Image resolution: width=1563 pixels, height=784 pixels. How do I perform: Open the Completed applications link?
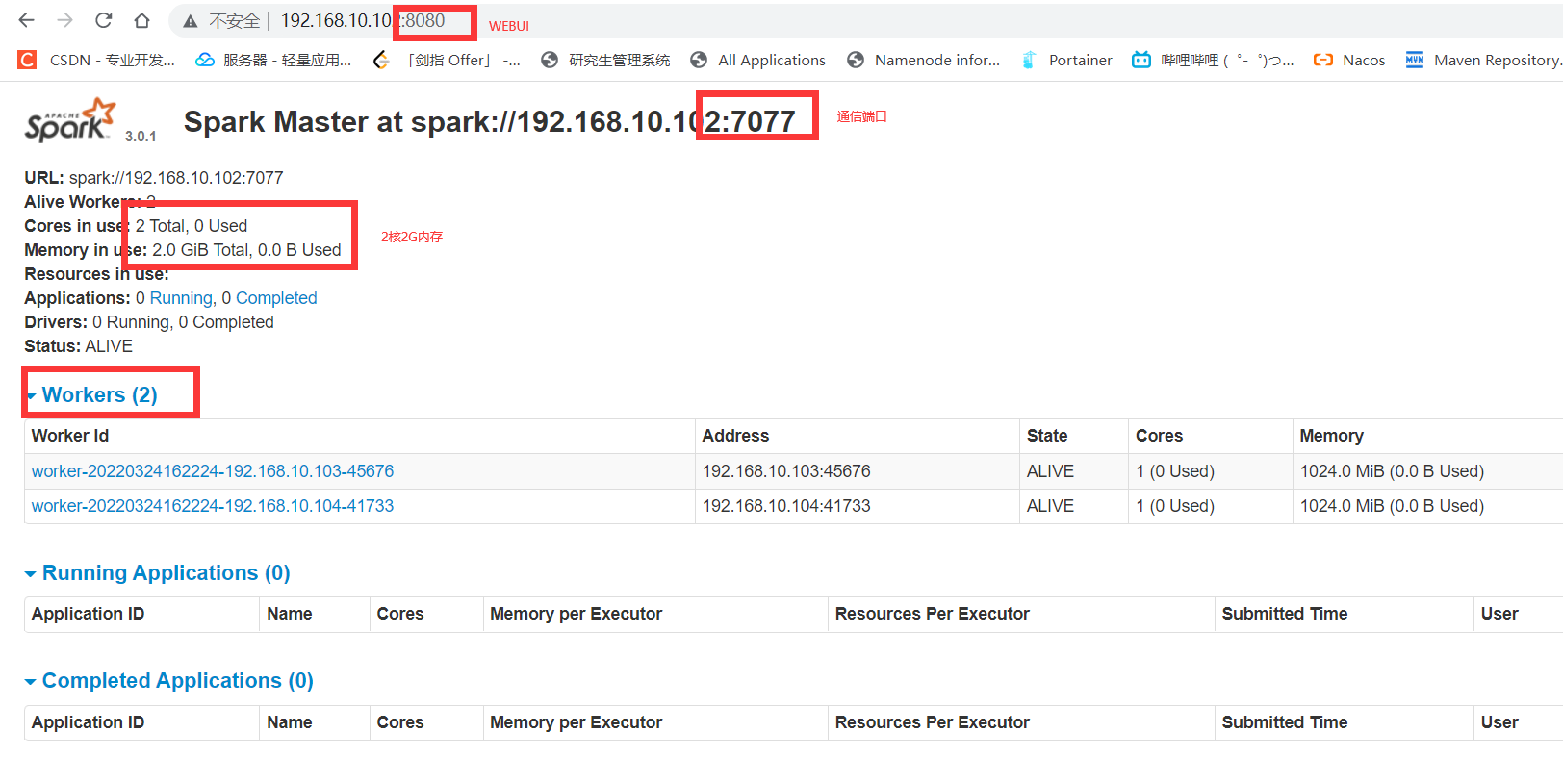pyautogui.click(x=276, y=298)
